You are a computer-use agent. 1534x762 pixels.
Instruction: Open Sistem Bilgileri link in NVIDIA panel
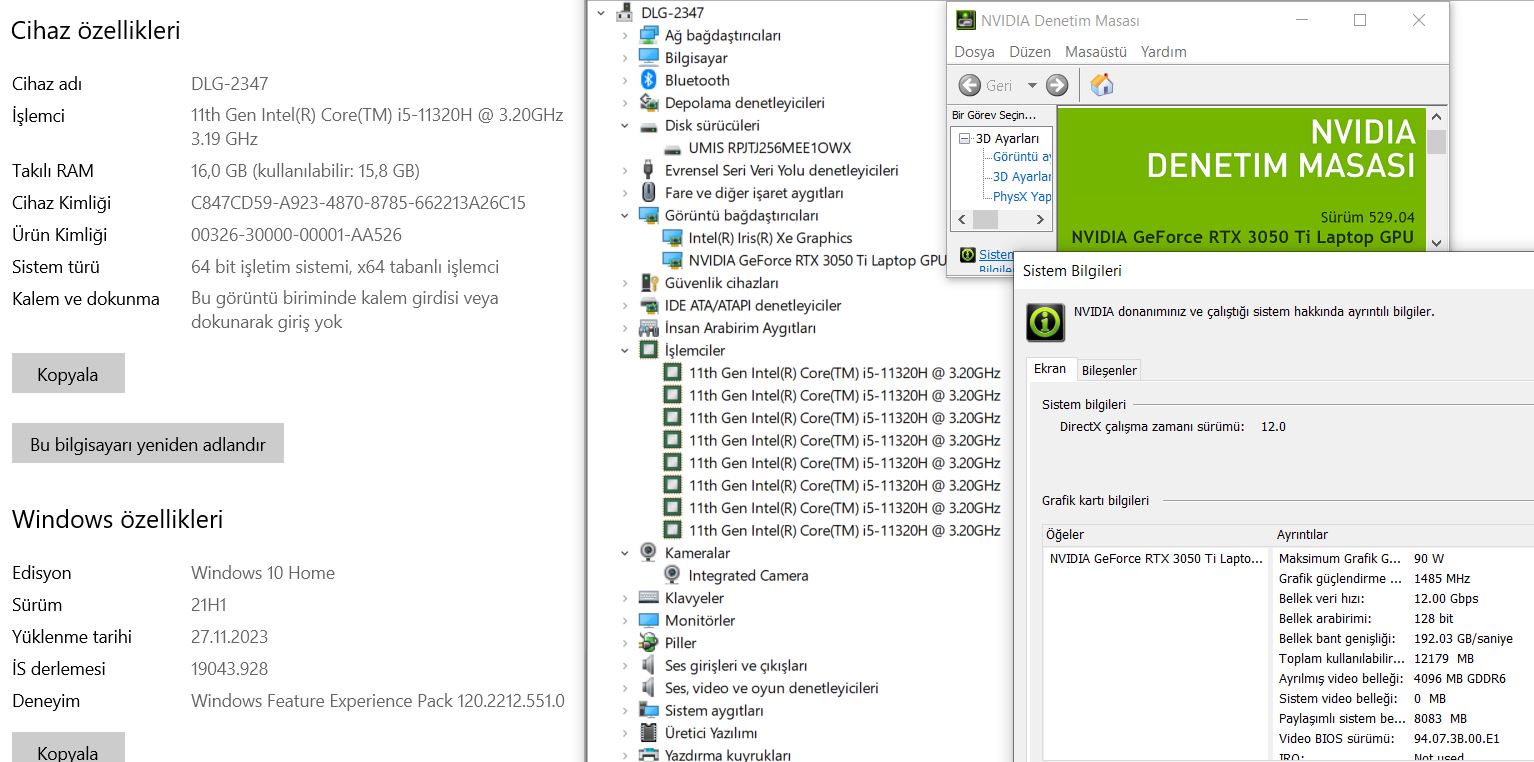pos(996,255)
